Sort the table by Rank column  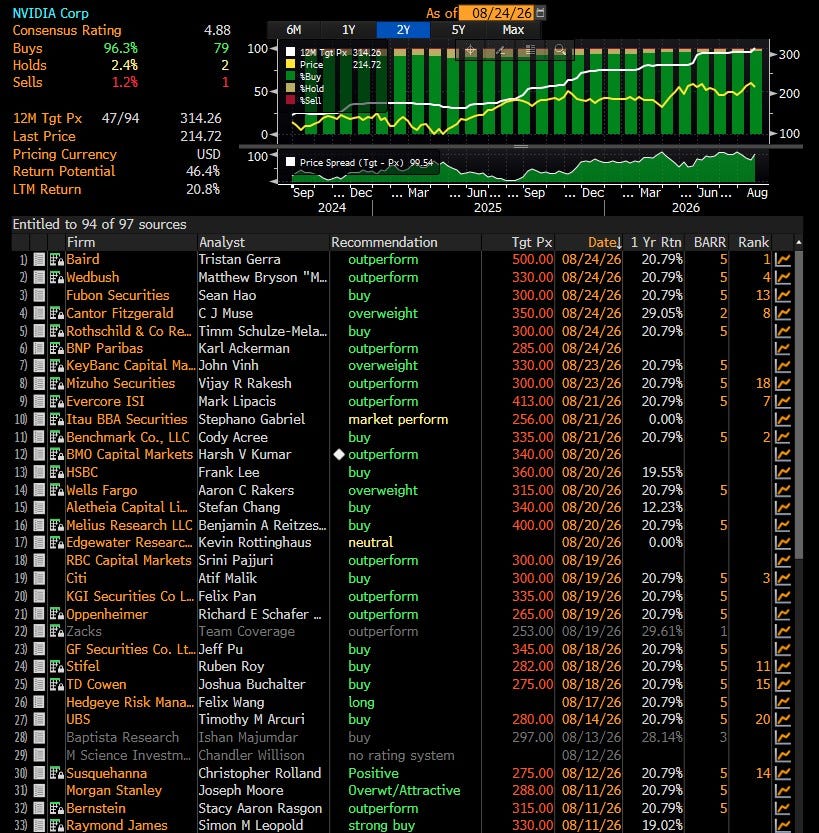tap(753, 242)
